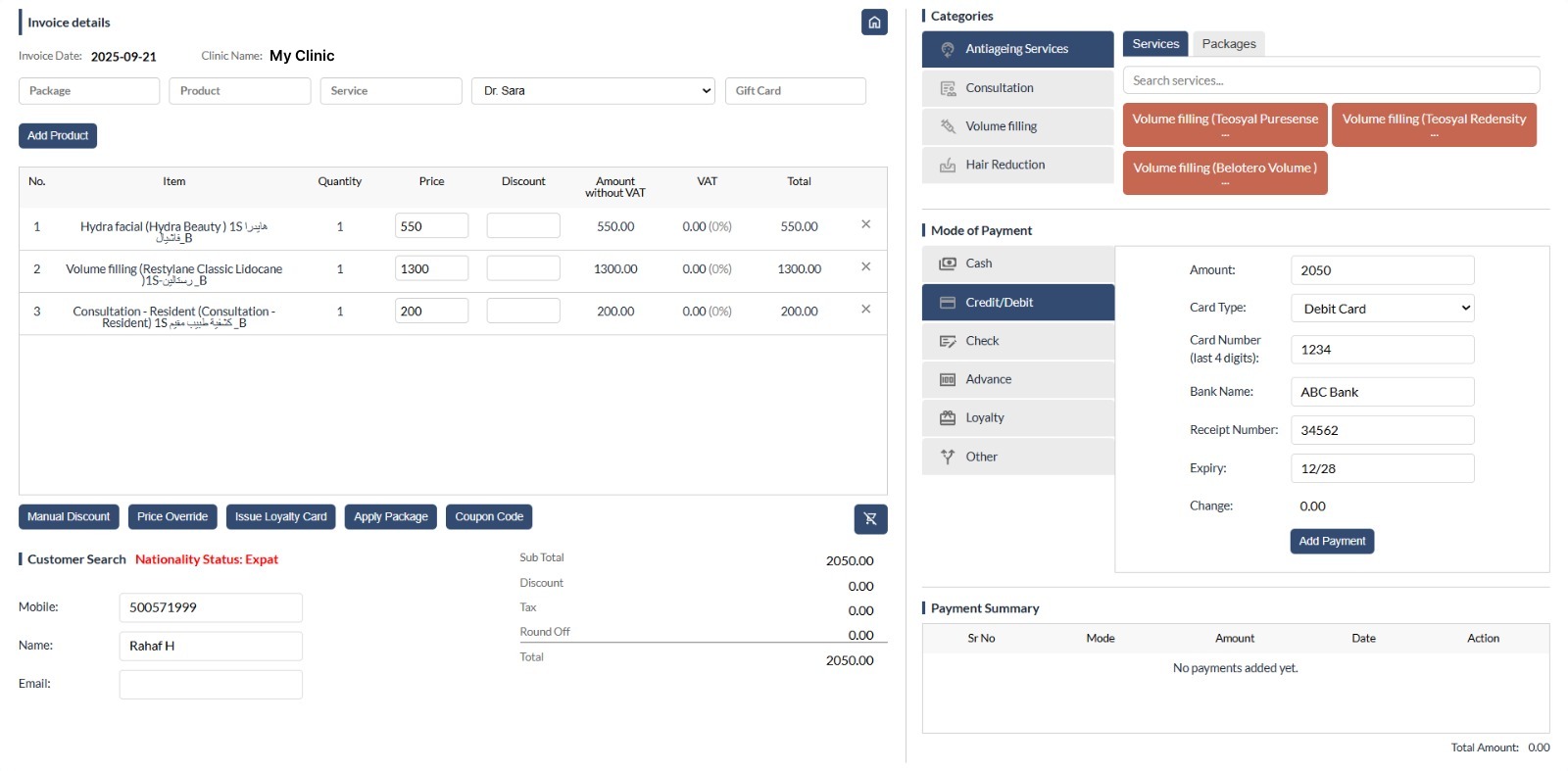Click the Receipt Number field
The width and height of the screenshot is (1568, 771).
click(1383, 430)
